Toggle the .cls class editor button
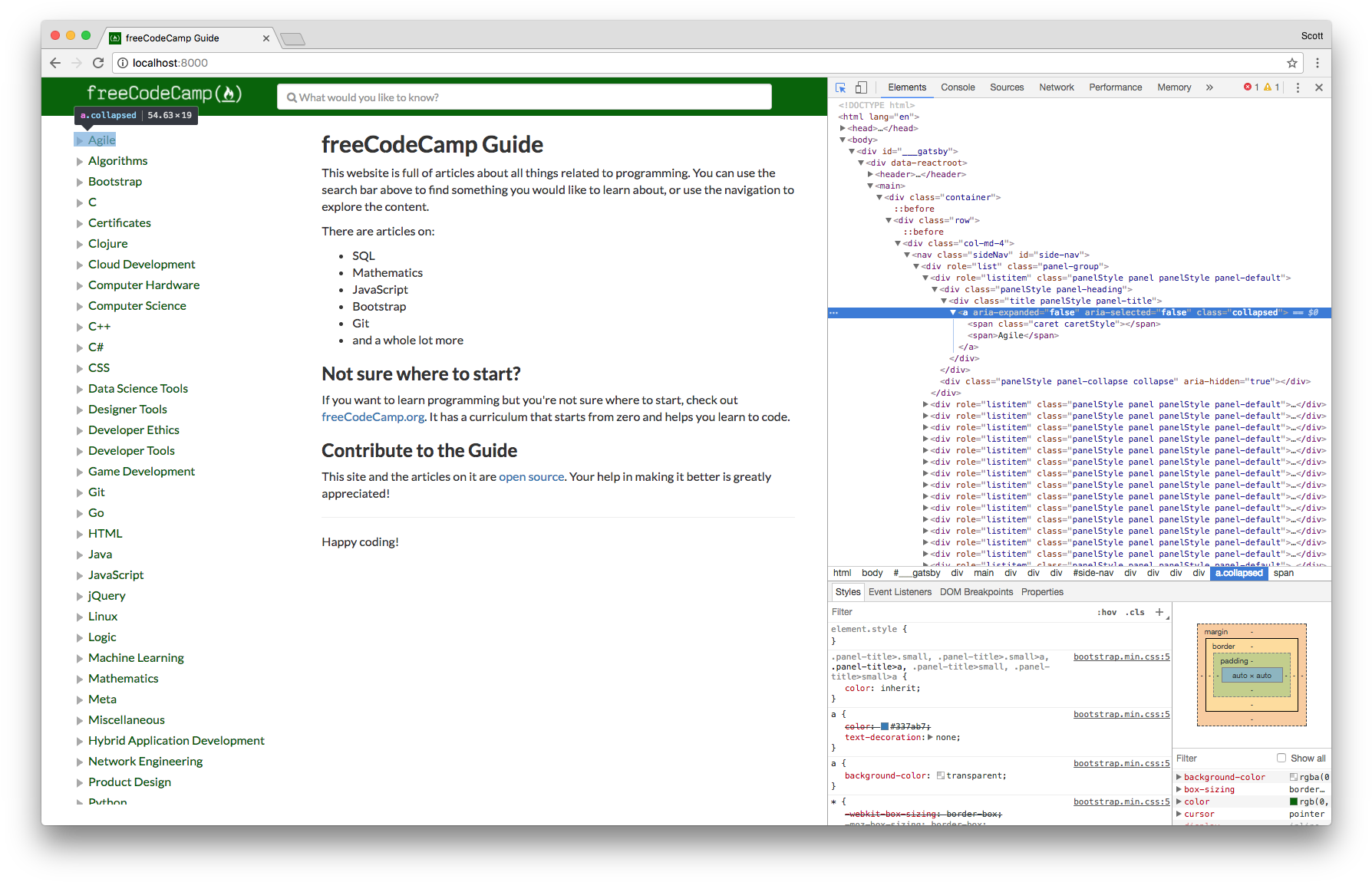This screenshot has width=1372, height=882. tap(1135, 612)
